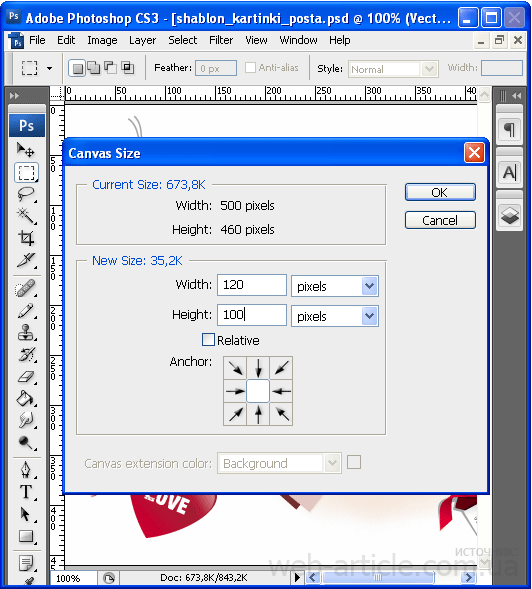Viewport: 532px width, 589px height.
Task: Select the Pen tool
Action: point(26,470)
